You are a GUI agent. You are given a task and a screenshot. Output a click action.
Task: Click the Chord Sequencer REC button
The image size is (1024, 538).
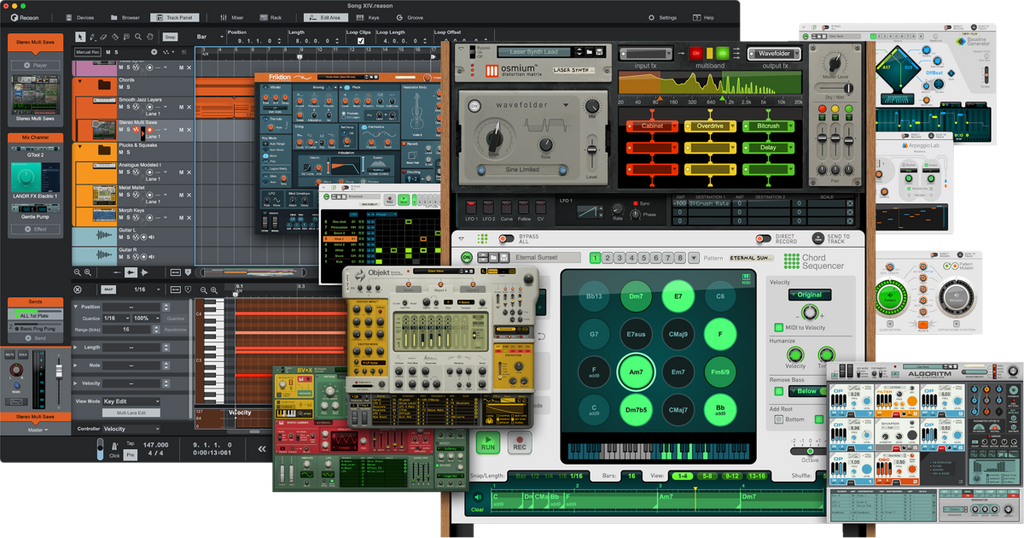520,443
